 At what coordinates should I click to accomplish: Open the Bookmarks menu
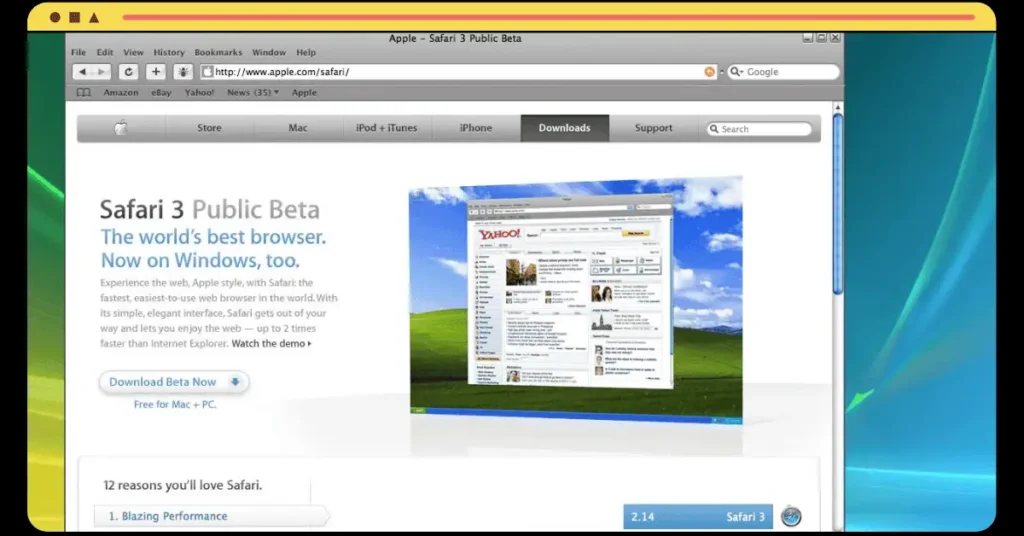(x=218, y=52)
